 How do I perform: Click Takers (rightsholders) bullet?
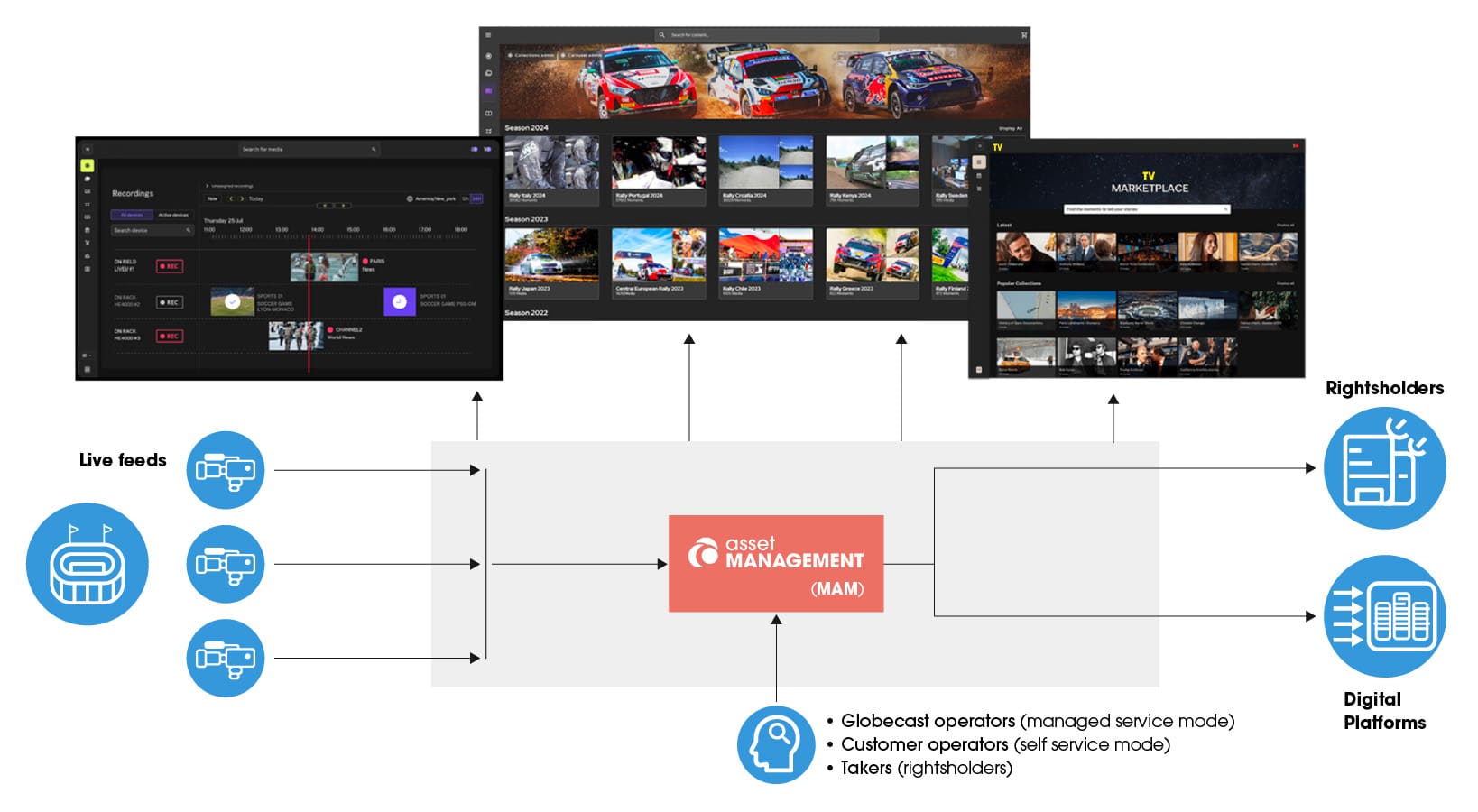[927, 768]
